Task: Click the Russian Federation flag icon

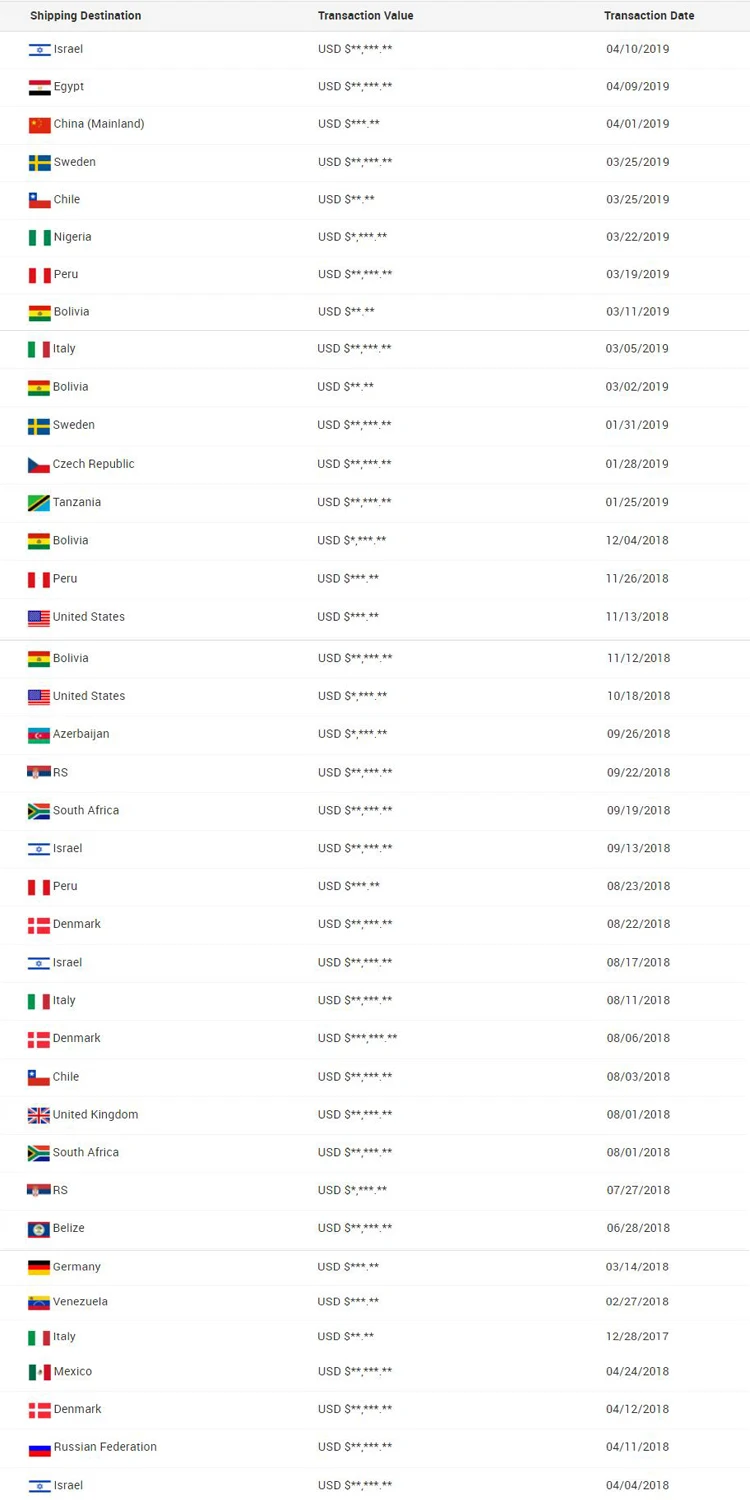Action: (40, 1448)
